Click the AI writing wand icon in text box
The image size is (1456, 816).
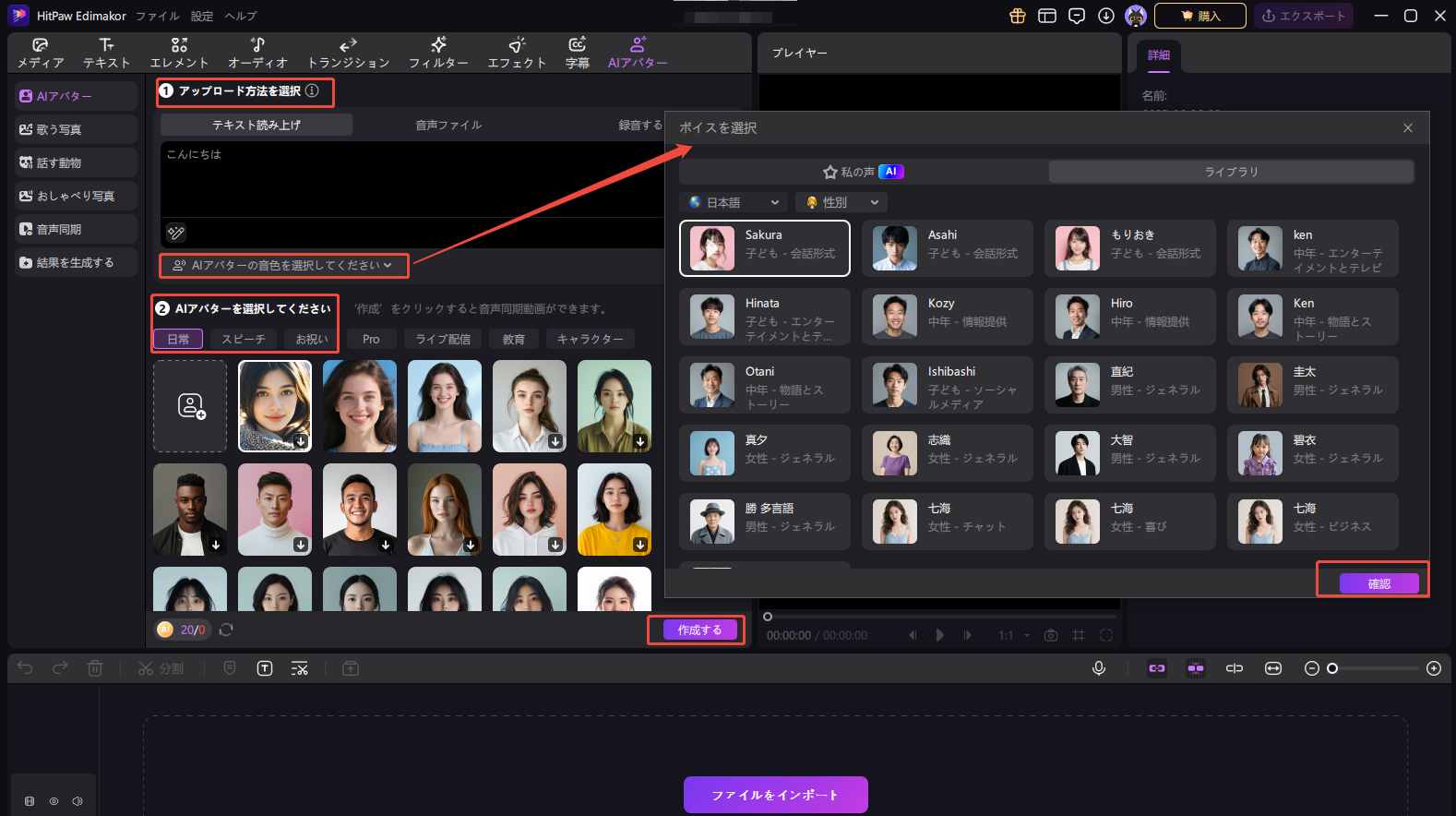click(175, 233)
